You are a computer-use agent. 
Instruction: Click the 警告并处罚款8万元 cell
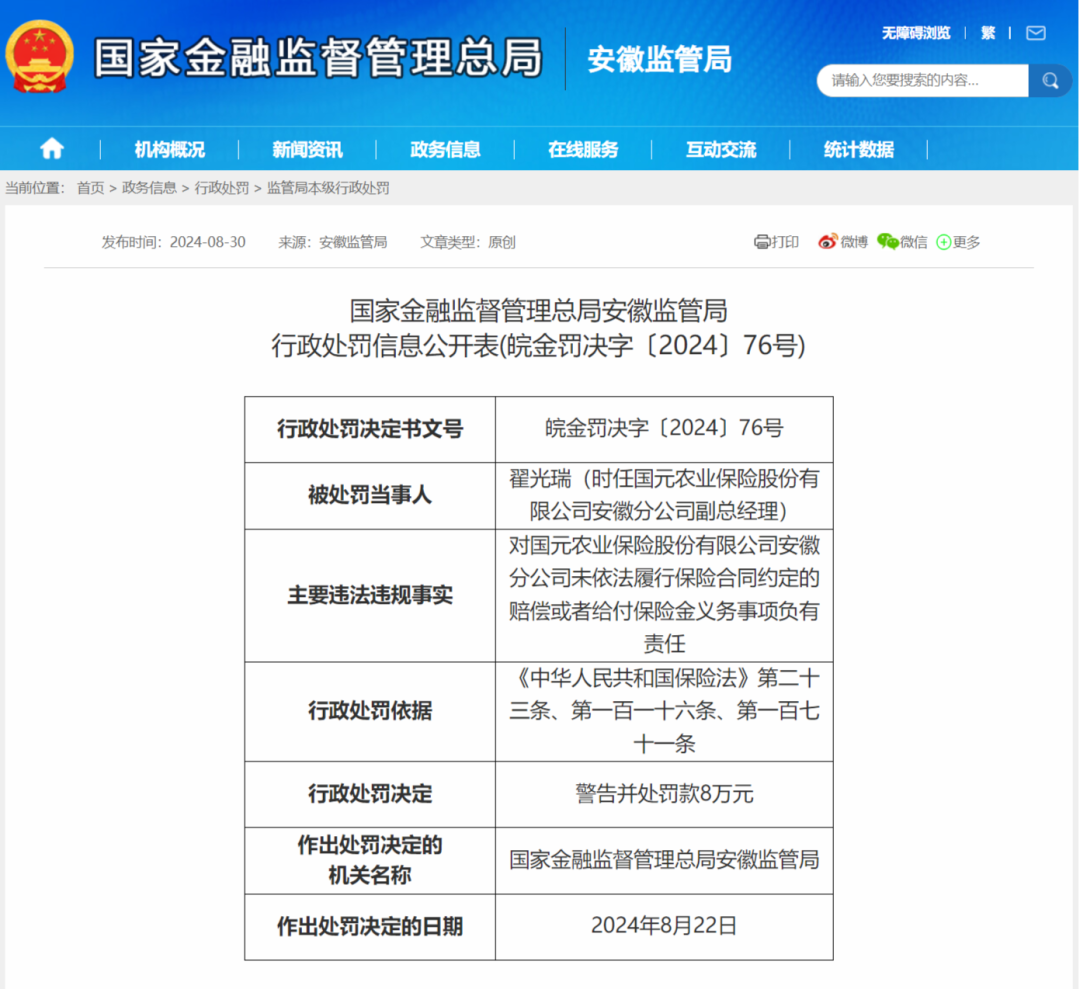click(x=665, y=794)
